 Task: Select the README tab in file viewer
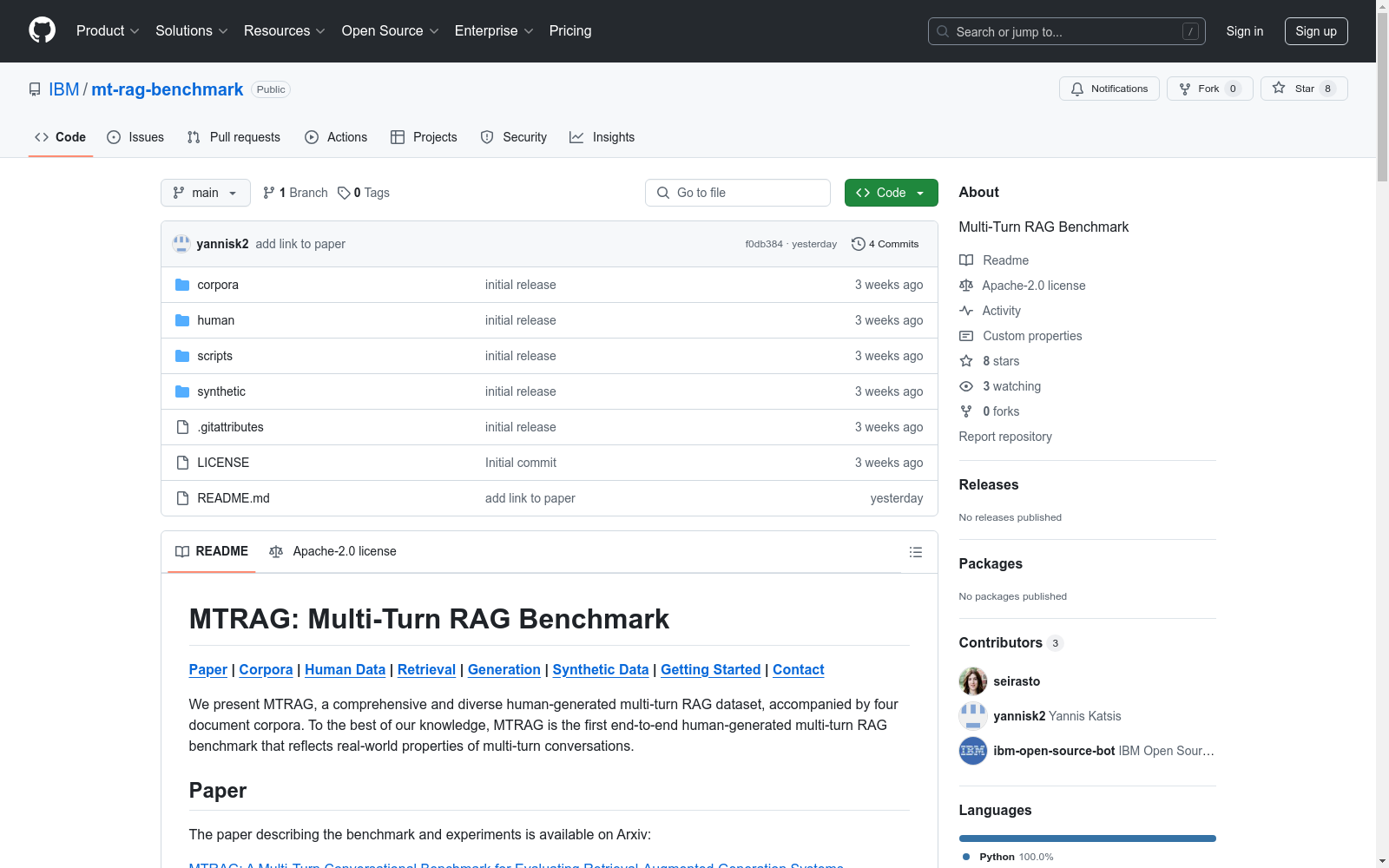pos(212,551)
